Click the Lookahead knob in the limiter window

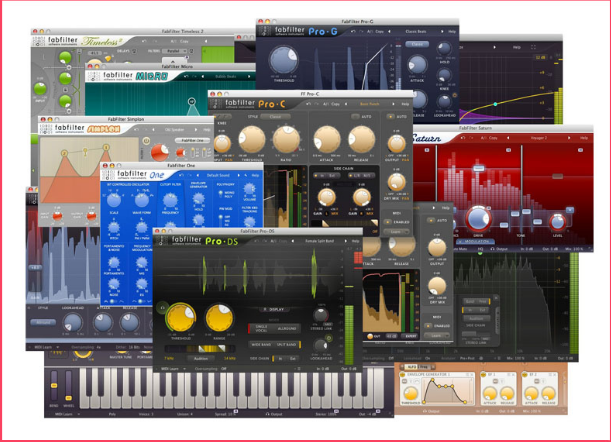coord(72,323)
